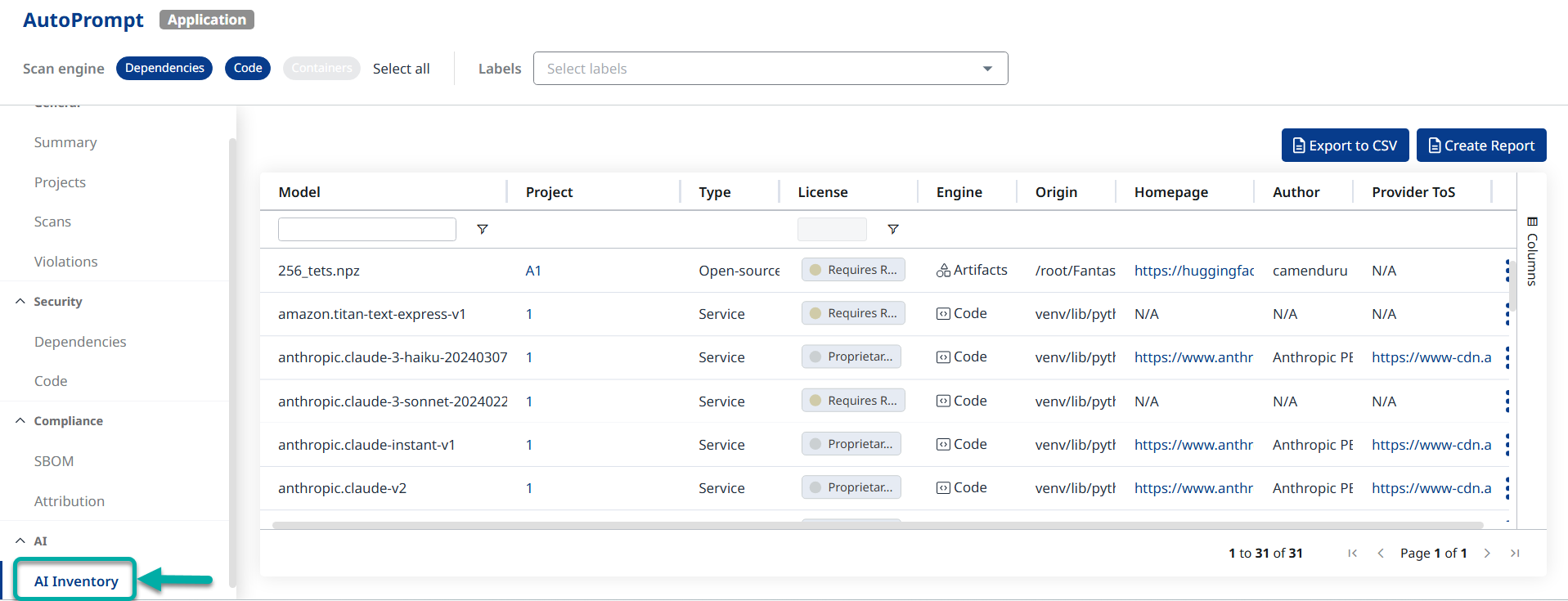The image size is (1568, 601).
Task: Click the table's horizontal scrollbar
Action: coord(878,525)
